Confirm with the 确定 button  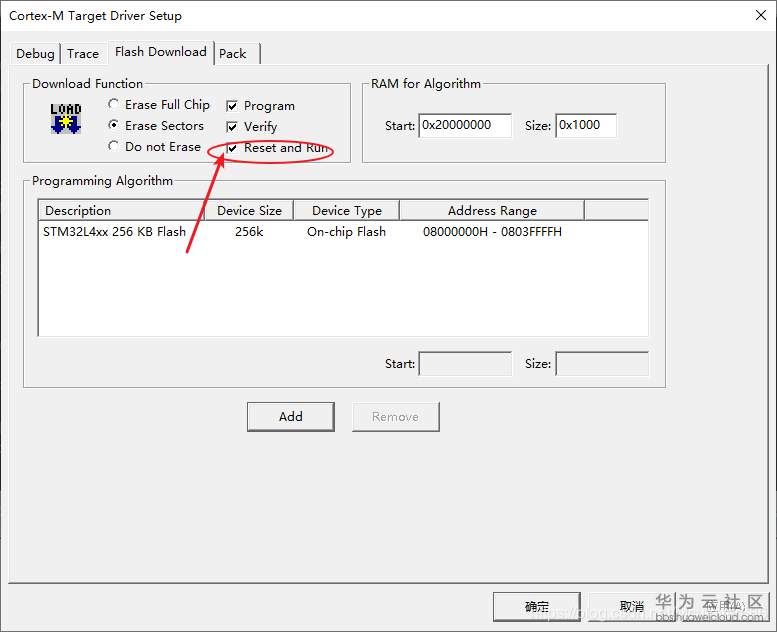pos(537,606)
